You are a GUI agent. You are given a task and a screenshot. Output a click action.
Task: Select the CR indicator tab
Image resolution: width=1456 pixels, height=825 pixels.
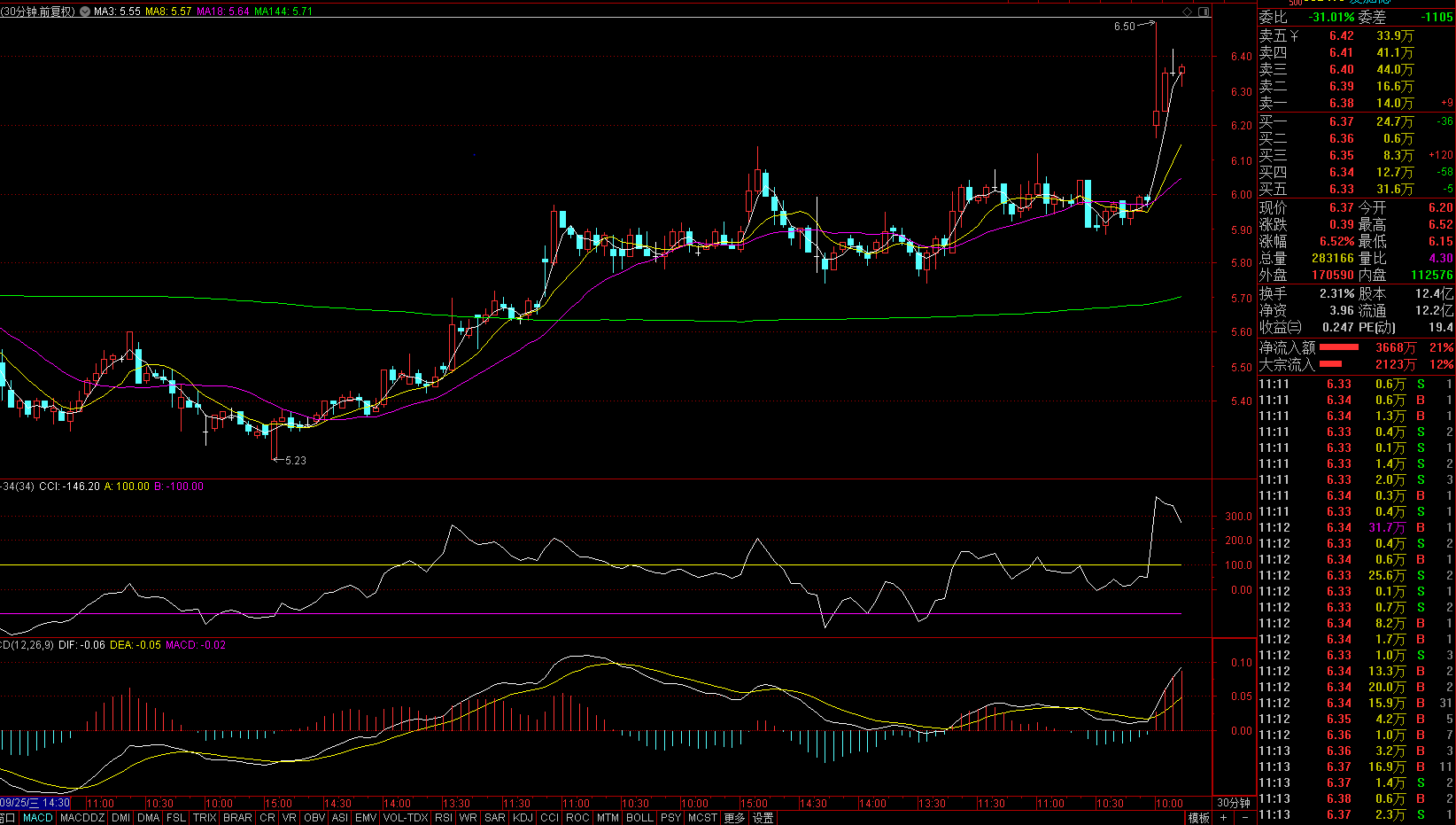267,818
